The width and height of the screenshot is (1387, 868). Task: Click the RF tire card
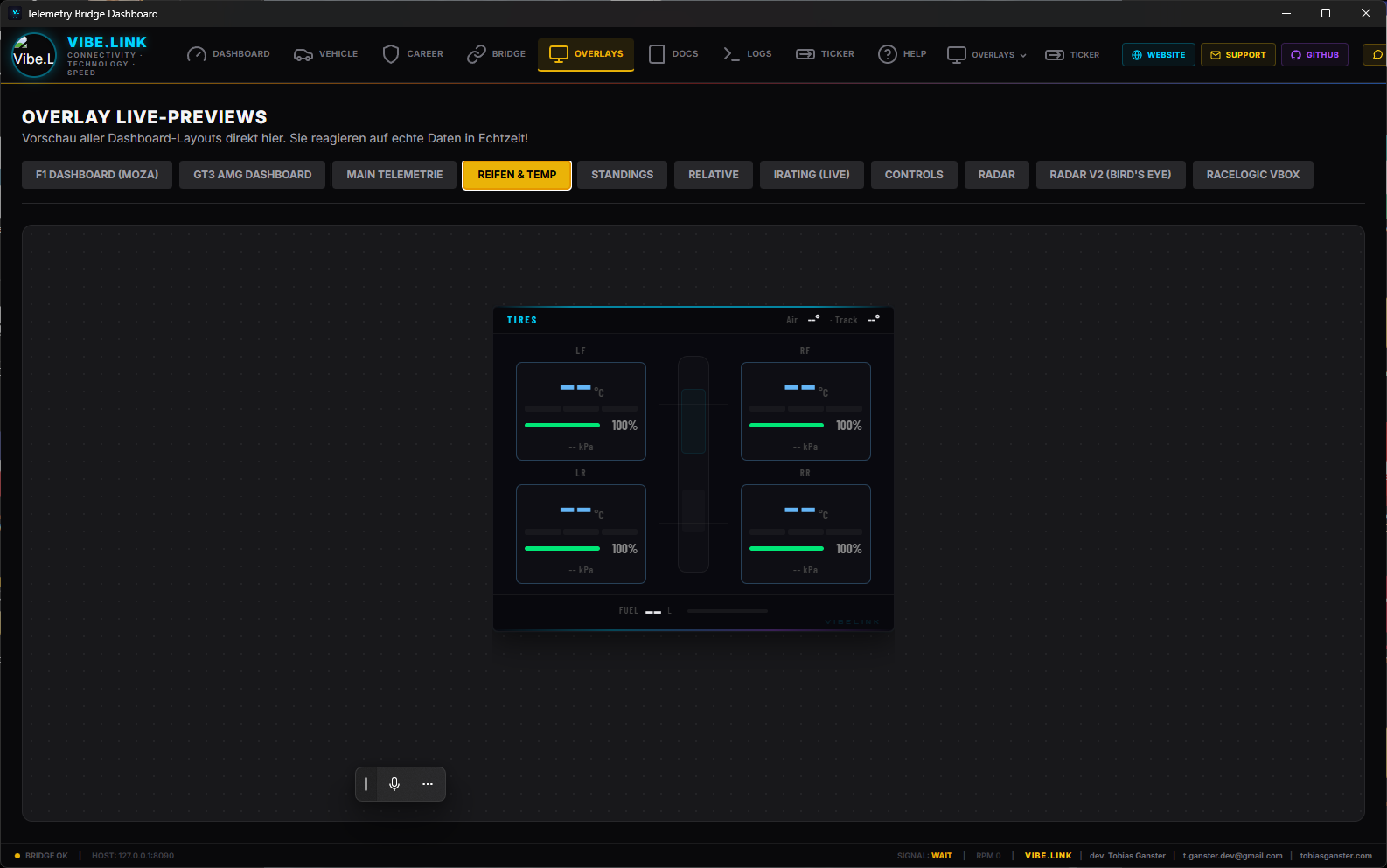click(805, 411)
